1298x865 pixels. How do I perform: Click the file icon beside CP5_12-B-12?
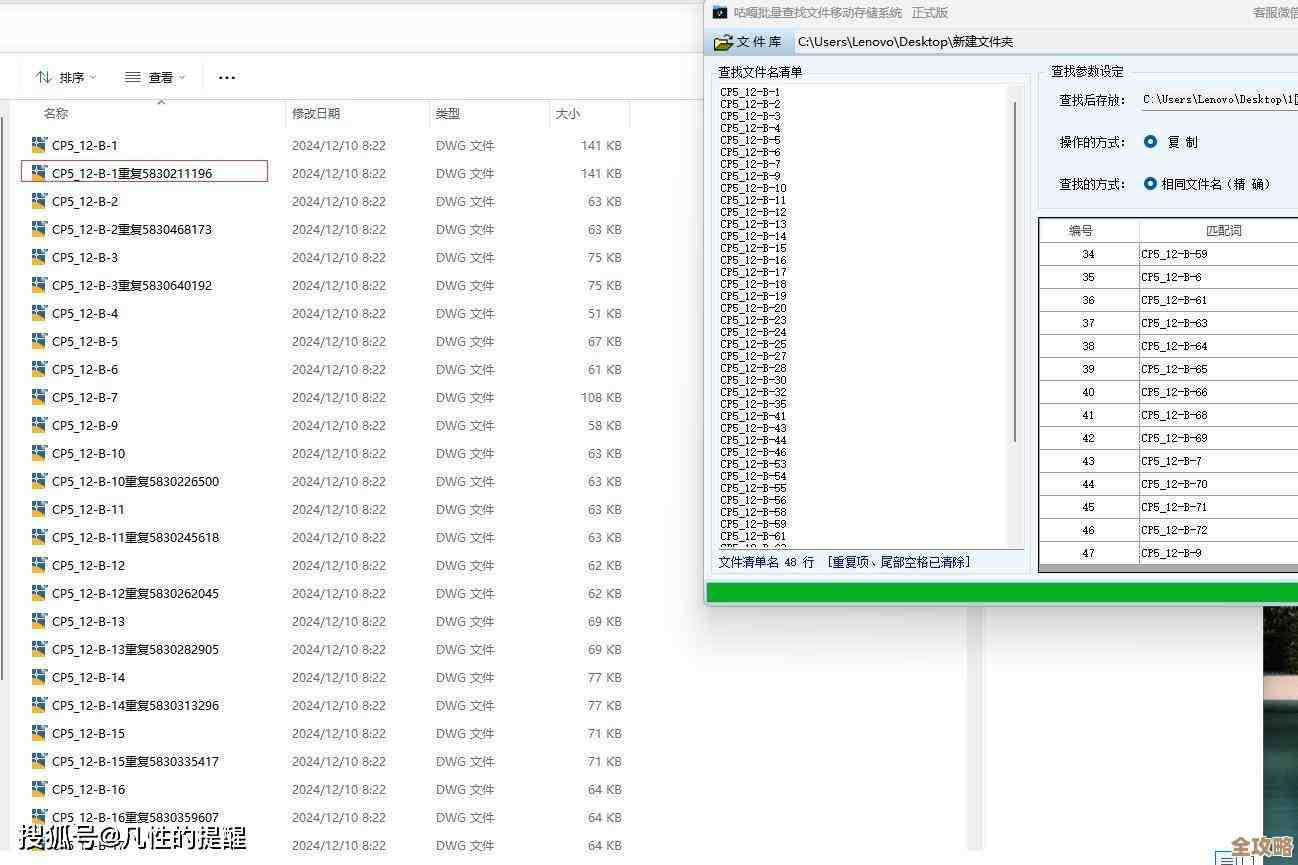tap(39, 565)
